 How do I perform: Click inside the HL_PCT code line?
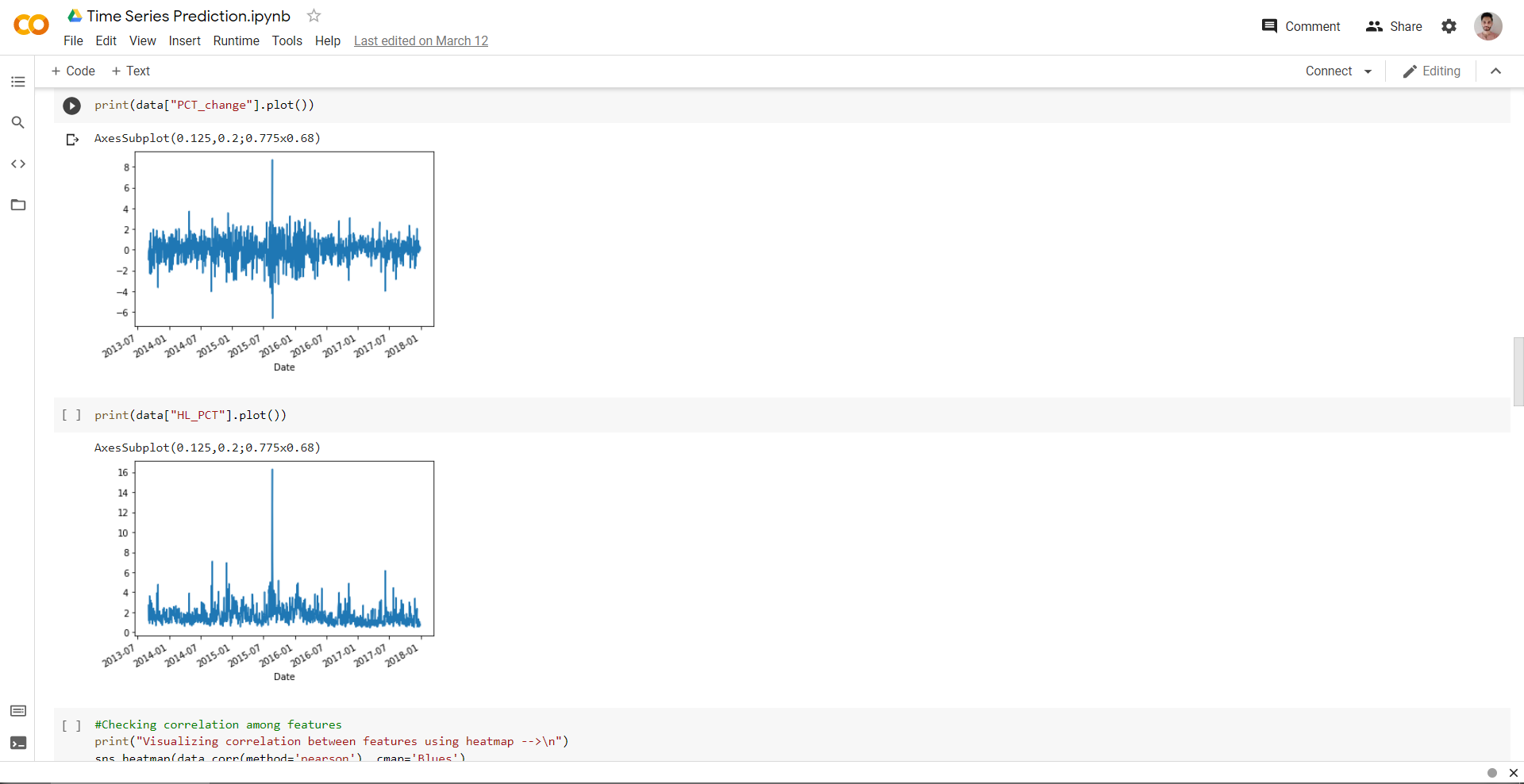pyautogui.click(x=190, y=415)
